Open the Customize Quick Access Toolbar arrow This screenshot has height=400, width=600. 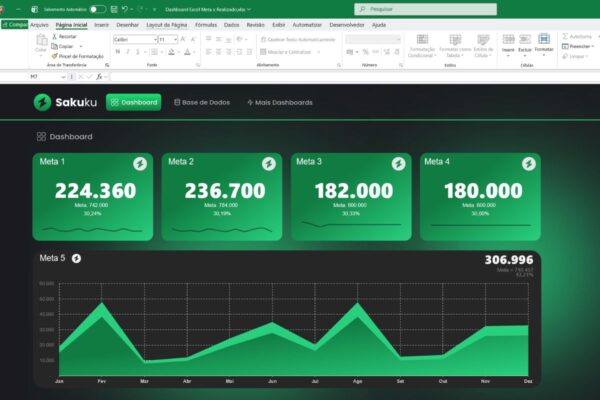(x=154, y=9)
